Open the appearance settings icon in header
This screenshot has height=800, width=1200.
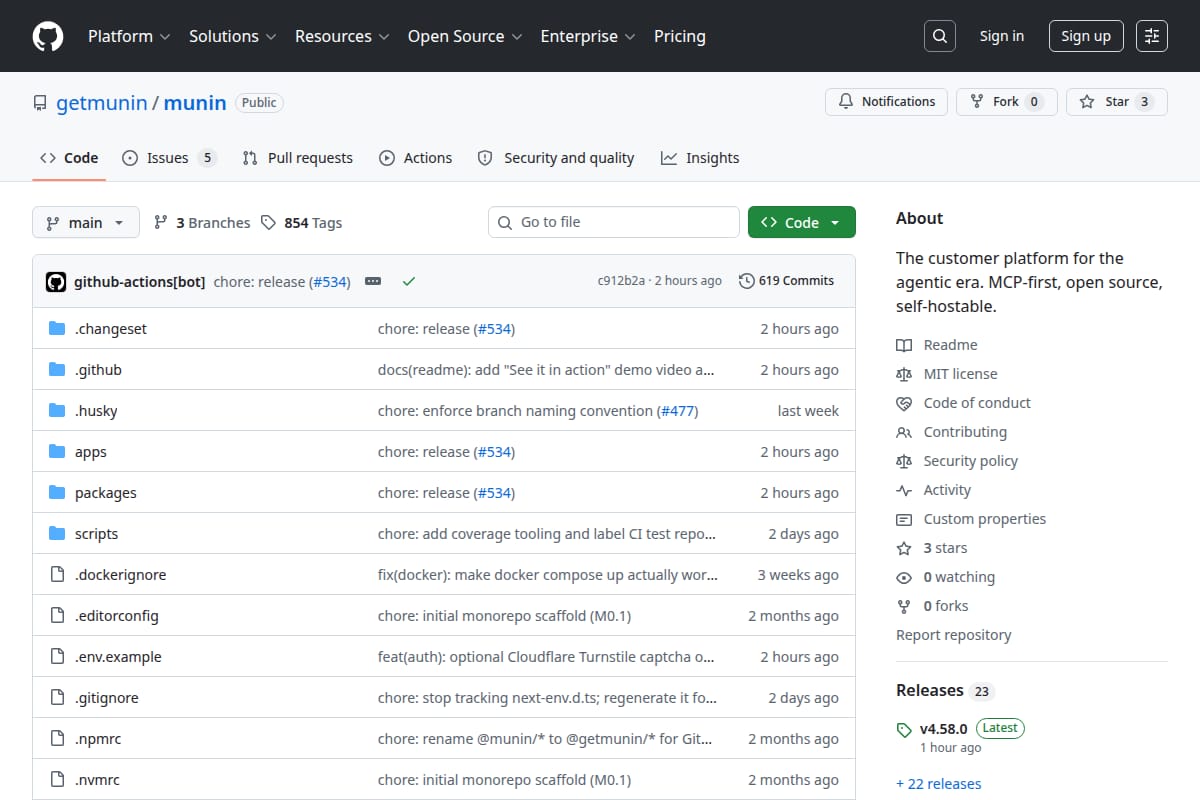click(x=1152, y=36)
